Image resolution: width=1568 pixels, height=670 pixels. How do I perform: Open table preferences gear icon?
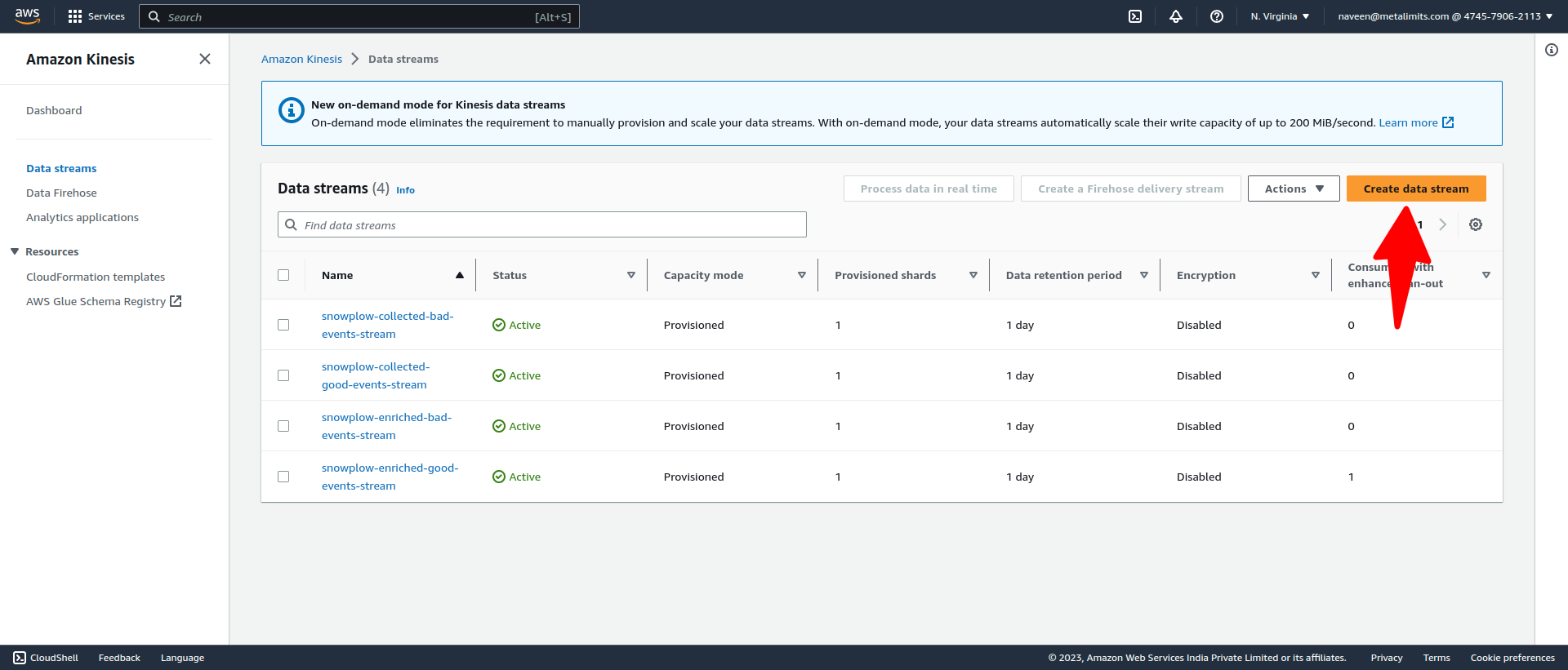click(1476, 224)
